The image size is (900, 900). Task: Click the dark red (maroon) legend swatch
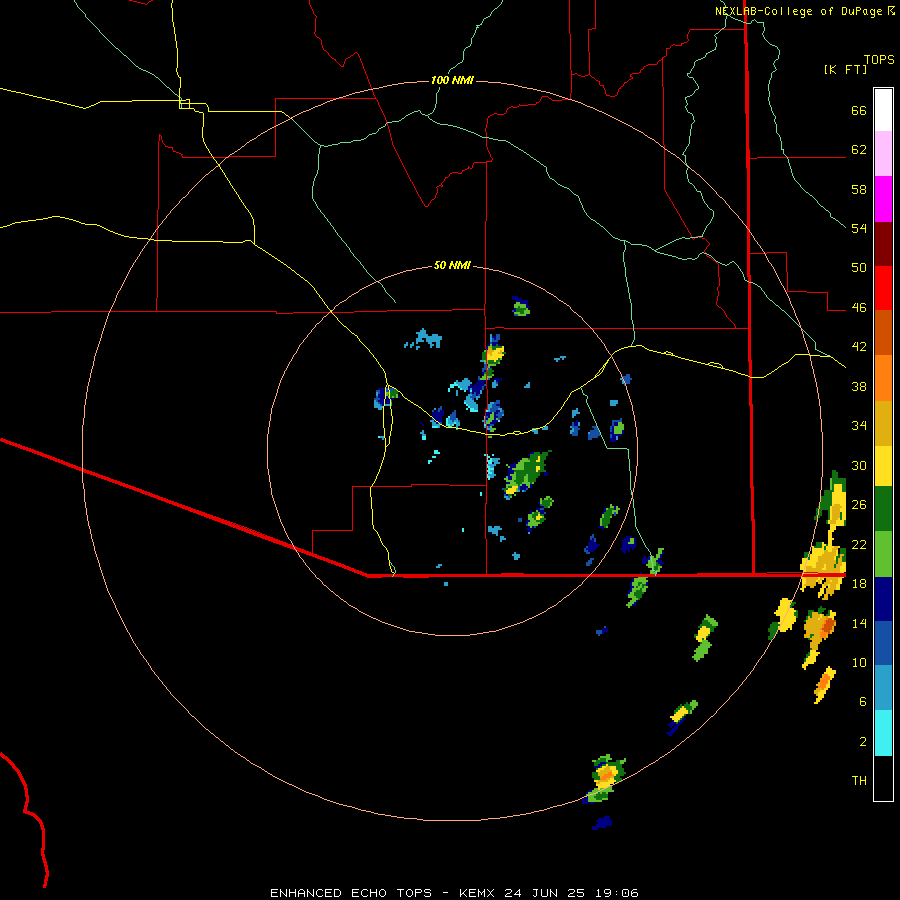[883, 243]
